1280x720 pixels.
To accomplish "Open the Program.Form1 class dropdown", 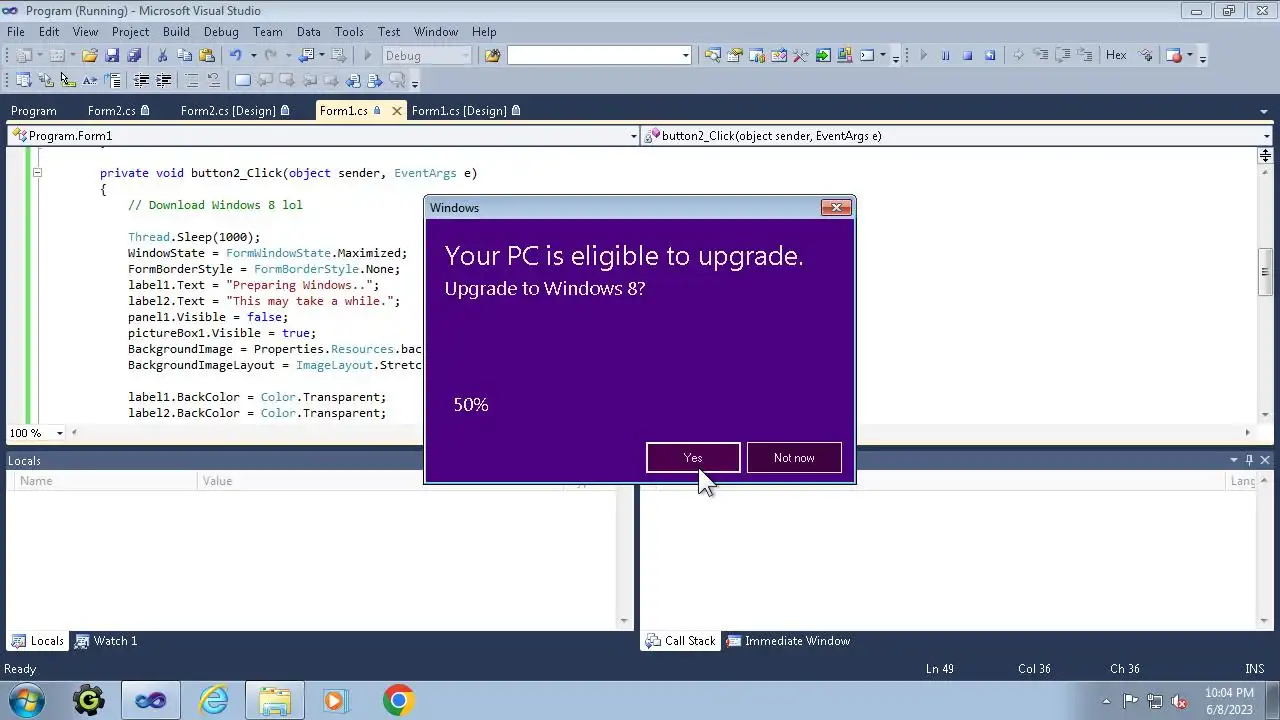I will point(633,136).
